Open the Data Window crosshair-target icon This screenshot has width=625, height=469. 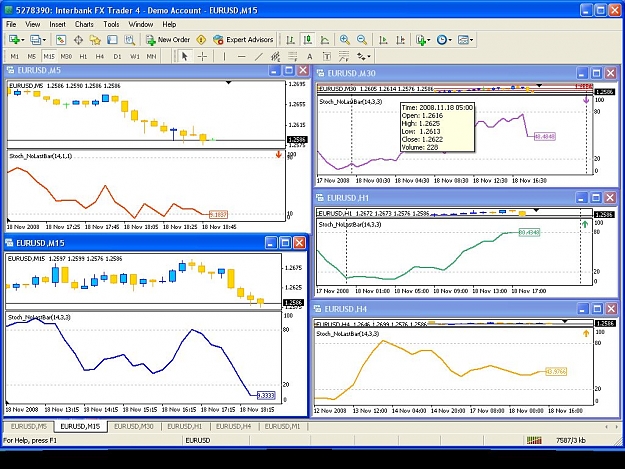click(78, 40)
